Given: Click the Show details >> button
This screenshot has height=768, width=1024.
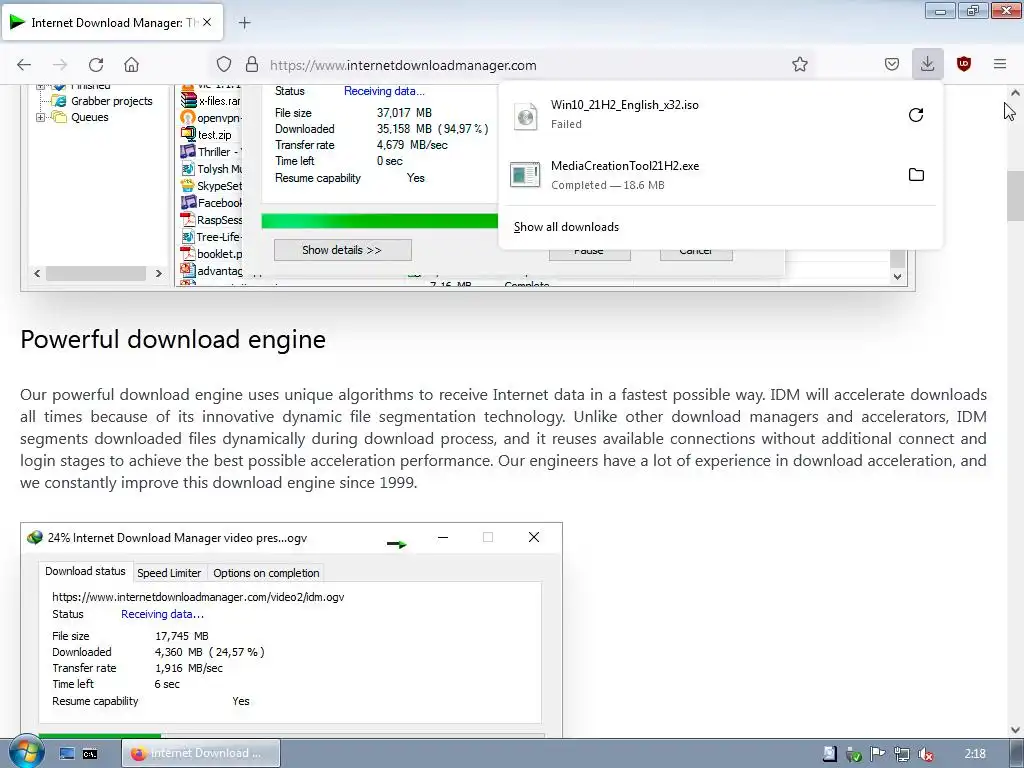Looking at the screenshot, I should pyautogui.click(x=342, y=250).
